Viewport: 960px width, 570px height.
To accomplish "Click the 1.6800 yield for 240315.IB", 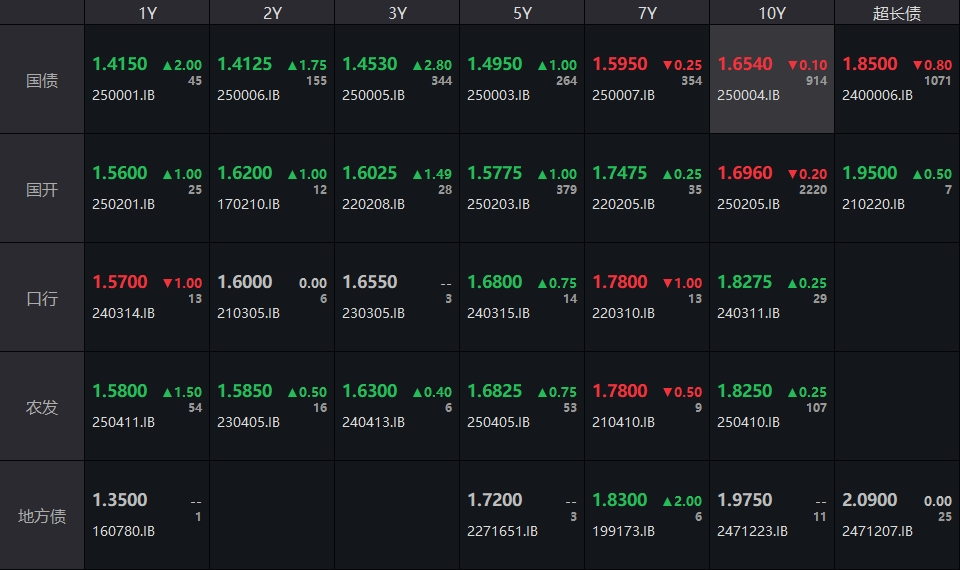I will 495,282.
